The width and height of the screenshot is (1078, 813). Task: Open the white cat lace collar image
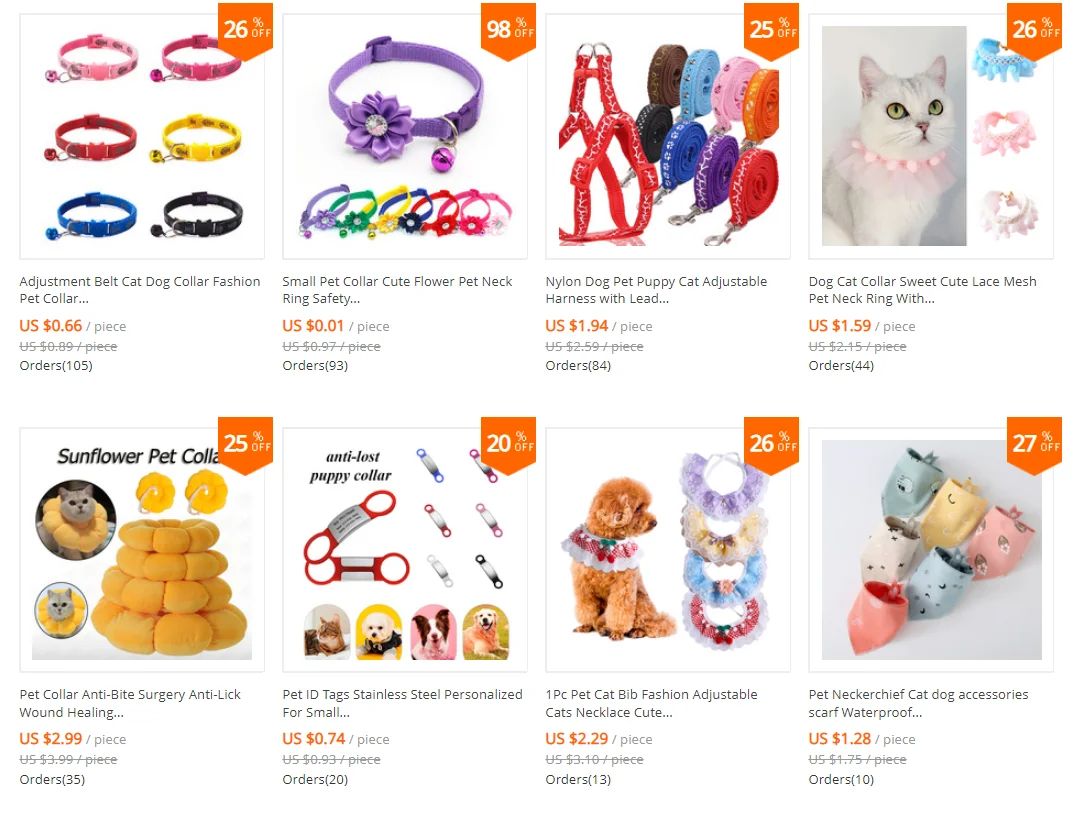coord(931,136)
